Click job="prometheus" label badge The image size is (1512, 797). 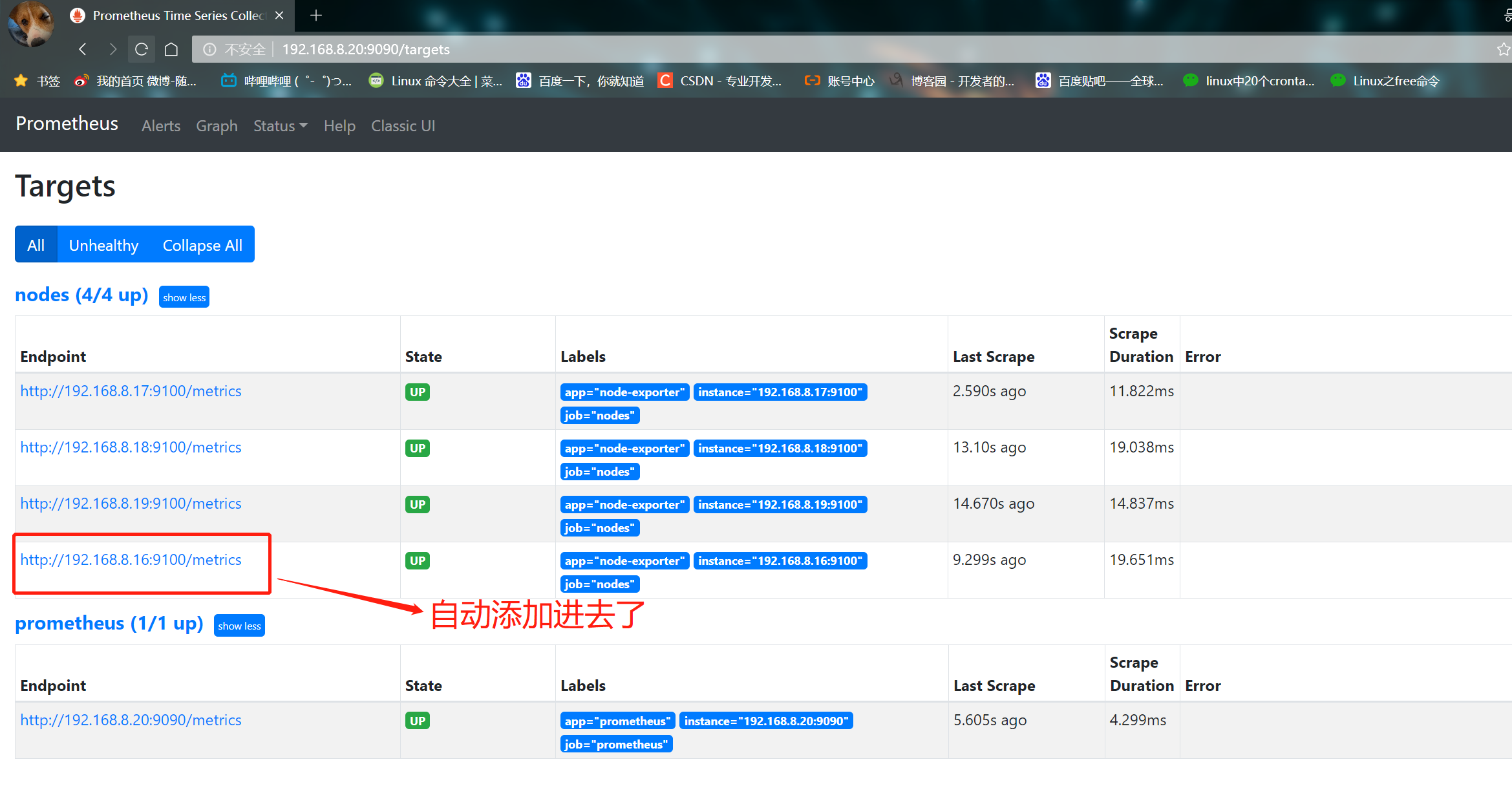(617, 745)
